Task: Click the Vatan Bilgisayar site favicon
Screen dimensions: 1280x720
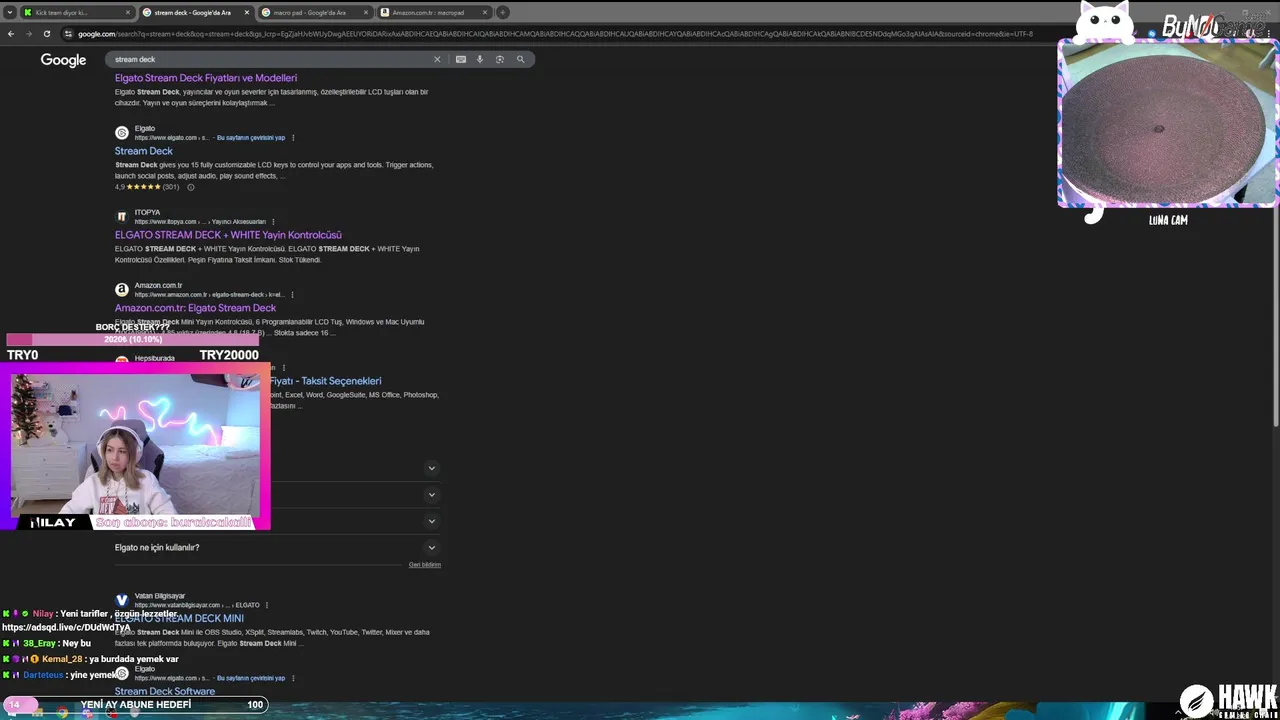Action: 122,600
